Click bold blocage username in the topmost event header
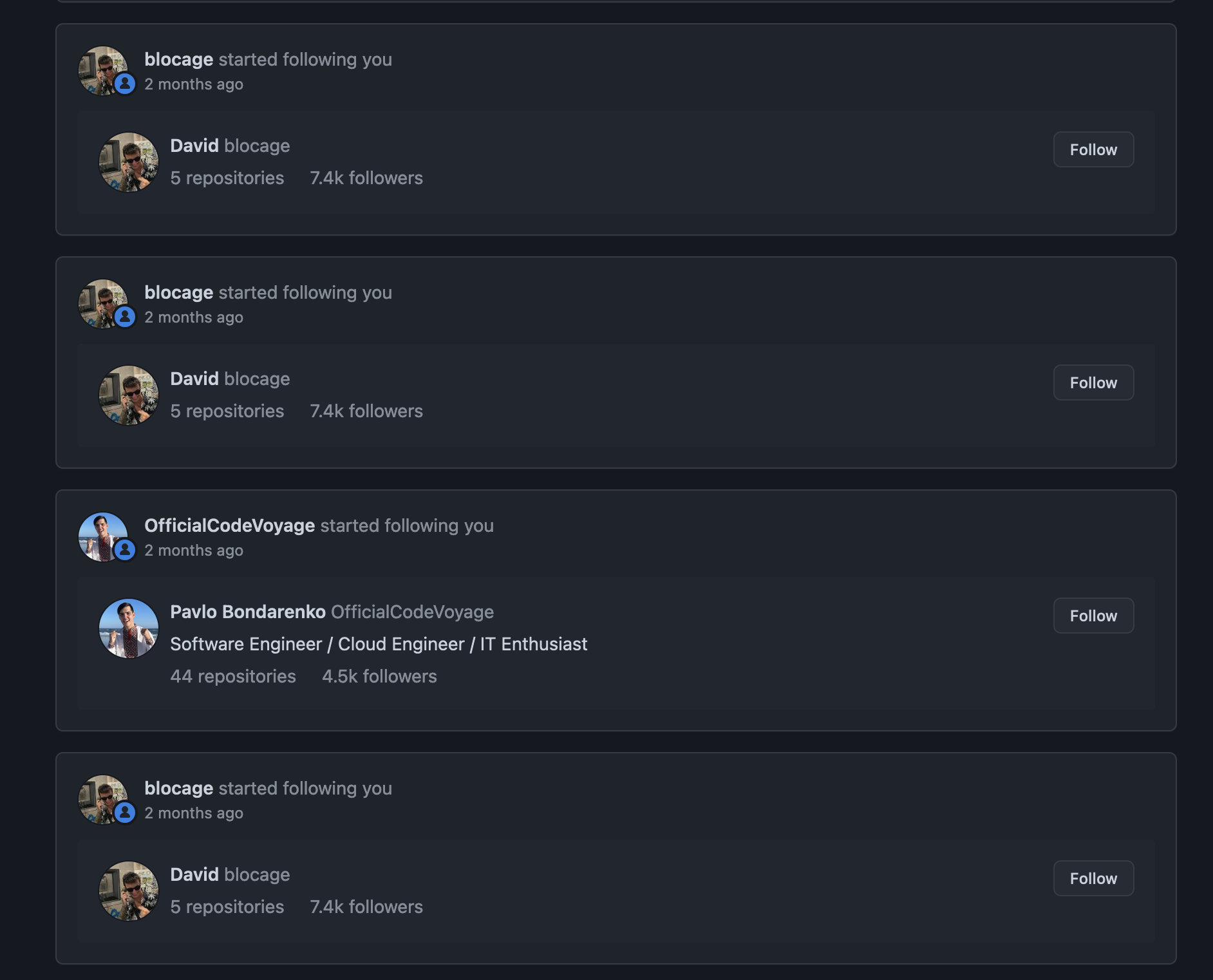The width and height of the screenshot is (1213, 980). 178,59
